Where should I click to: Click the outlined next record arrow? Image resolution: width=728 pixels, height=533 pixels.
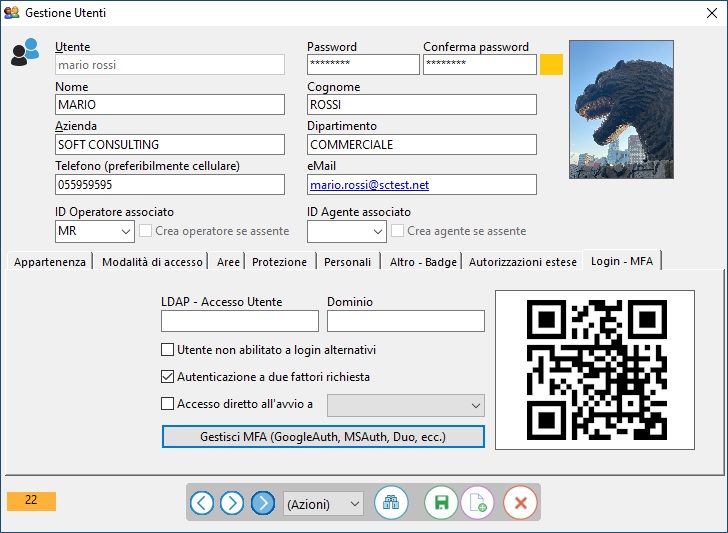tap(232, 503)
